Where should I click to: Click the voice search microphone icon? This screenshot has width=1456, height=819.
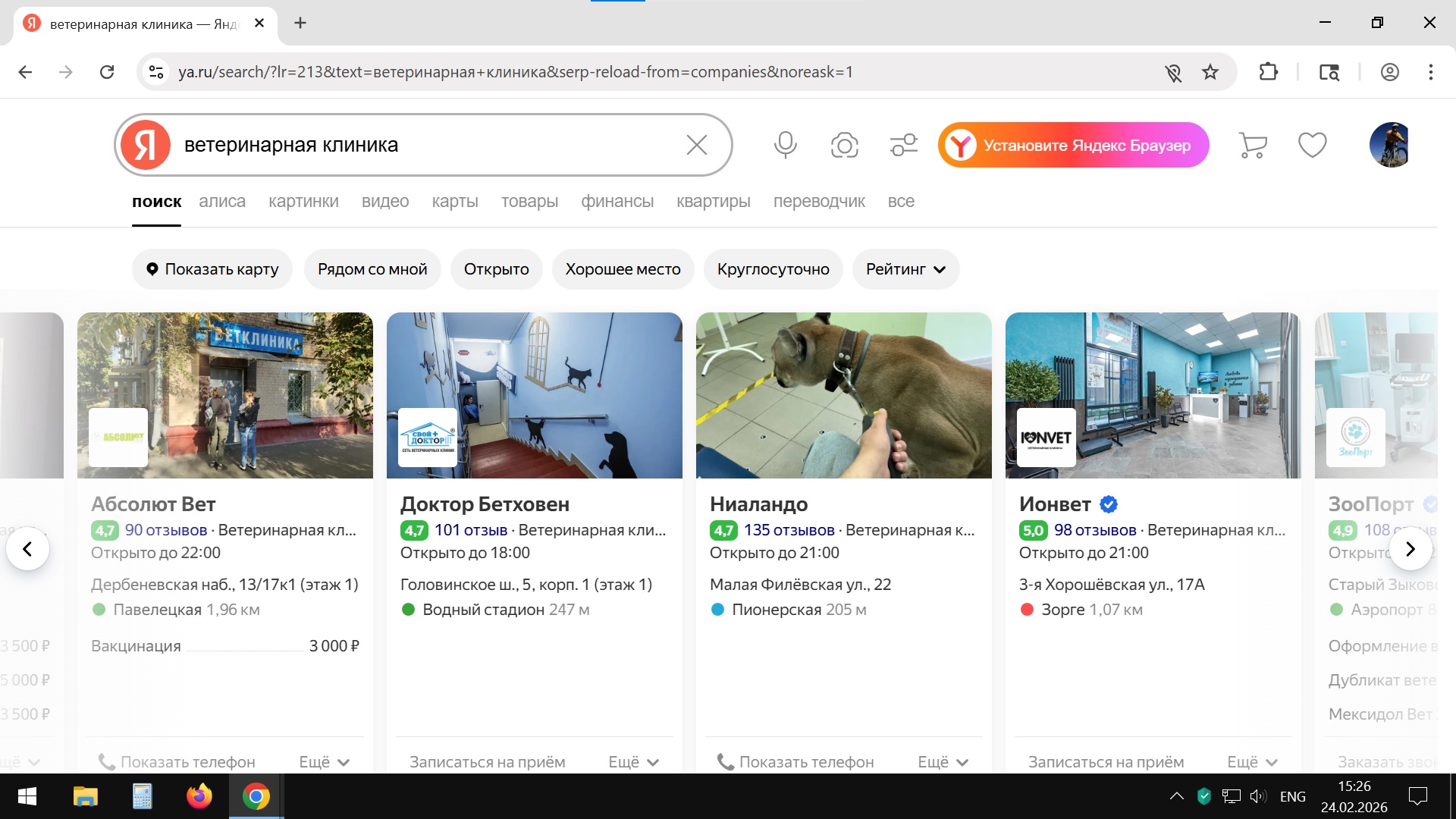click(786, 144)
